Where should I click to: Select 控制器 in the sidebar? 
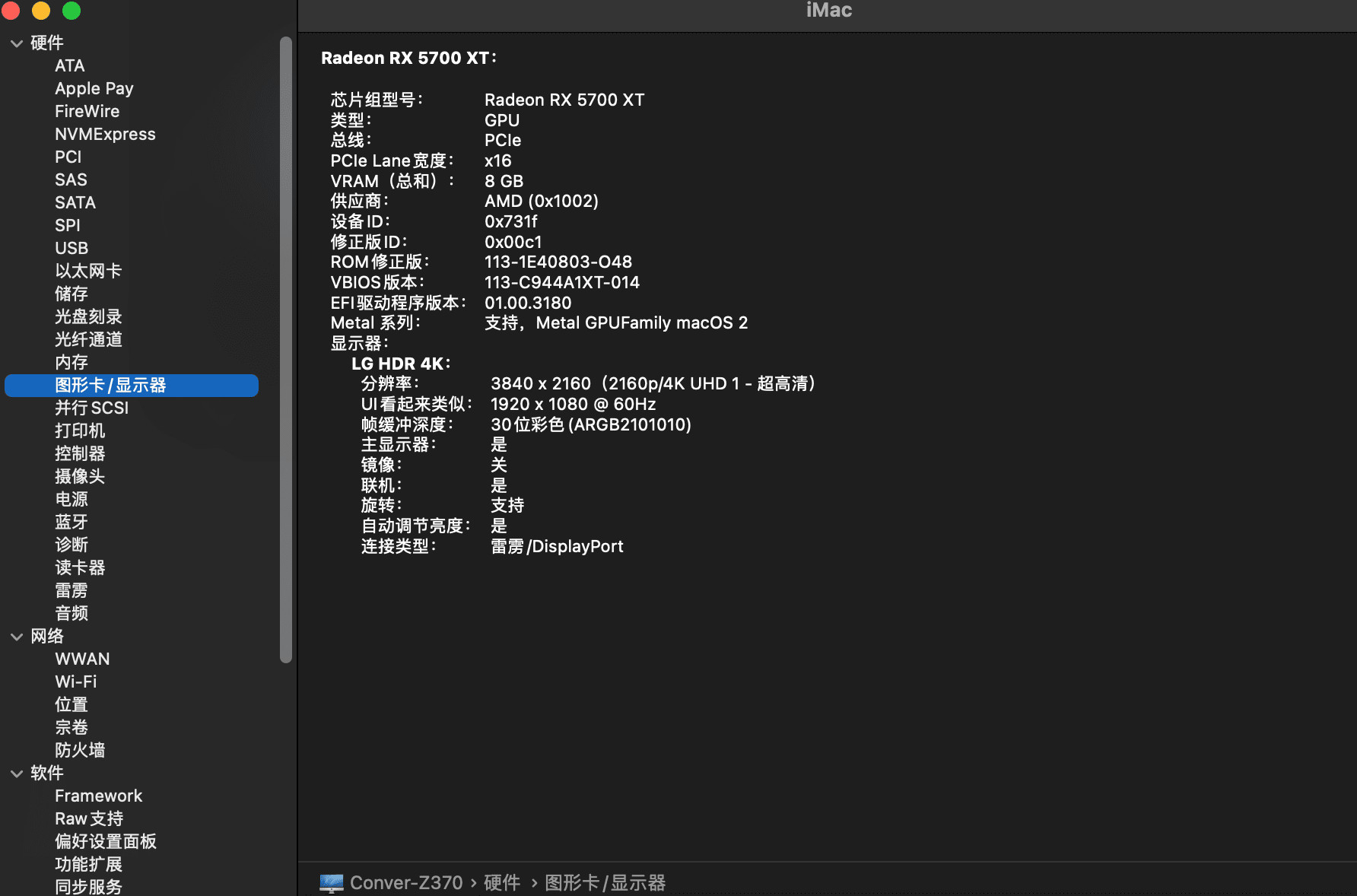tap(80, 454)
